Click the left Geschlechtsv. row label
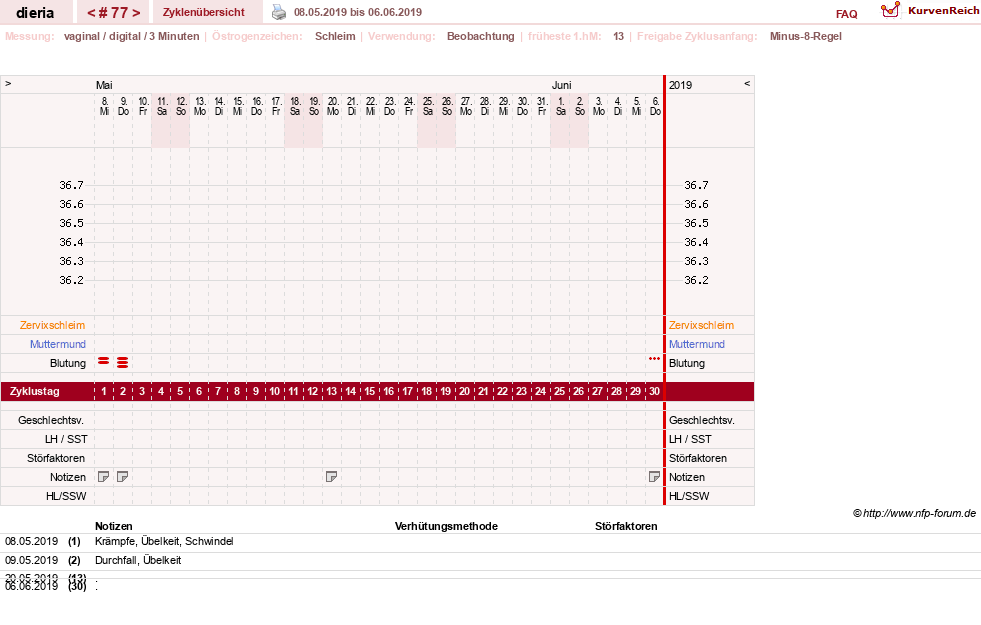The width and height of the screenshot is (981, 625). (x=51, y=420)
